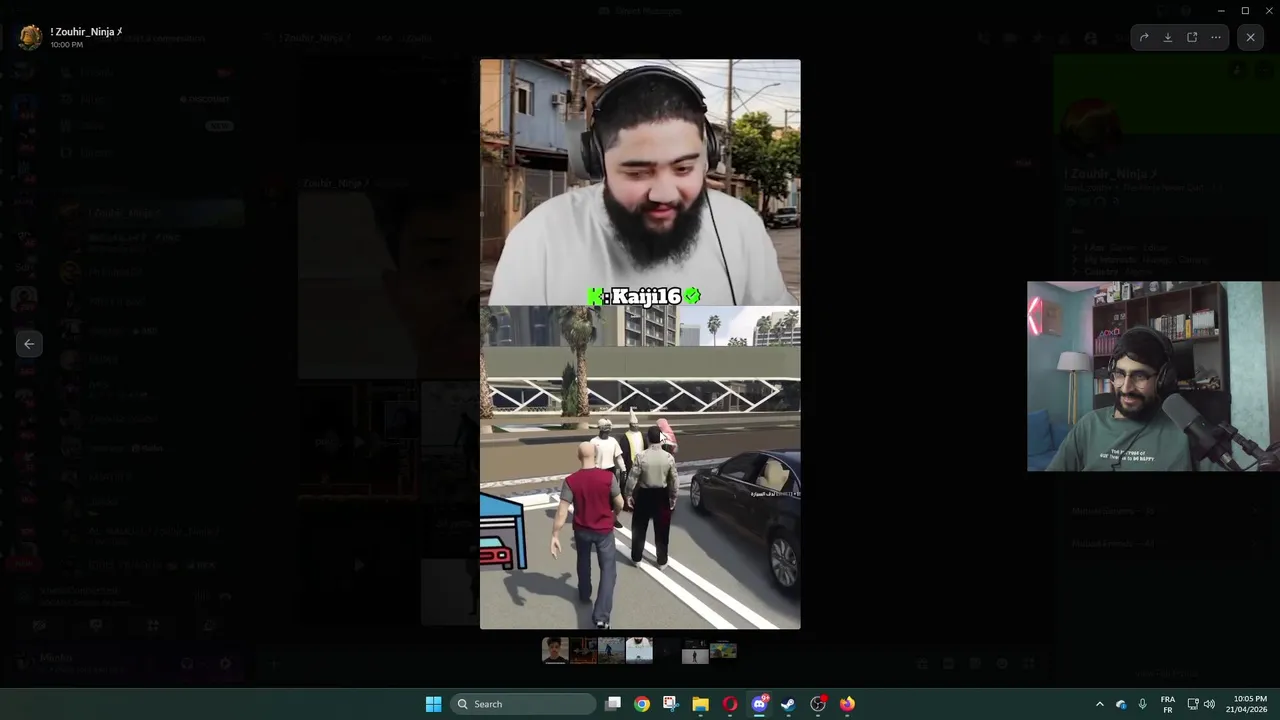Image resolution: width=1280 pixels, height=720 pixels.
Task: Forward the media with the arrow icon
Action: [1144, 37]
